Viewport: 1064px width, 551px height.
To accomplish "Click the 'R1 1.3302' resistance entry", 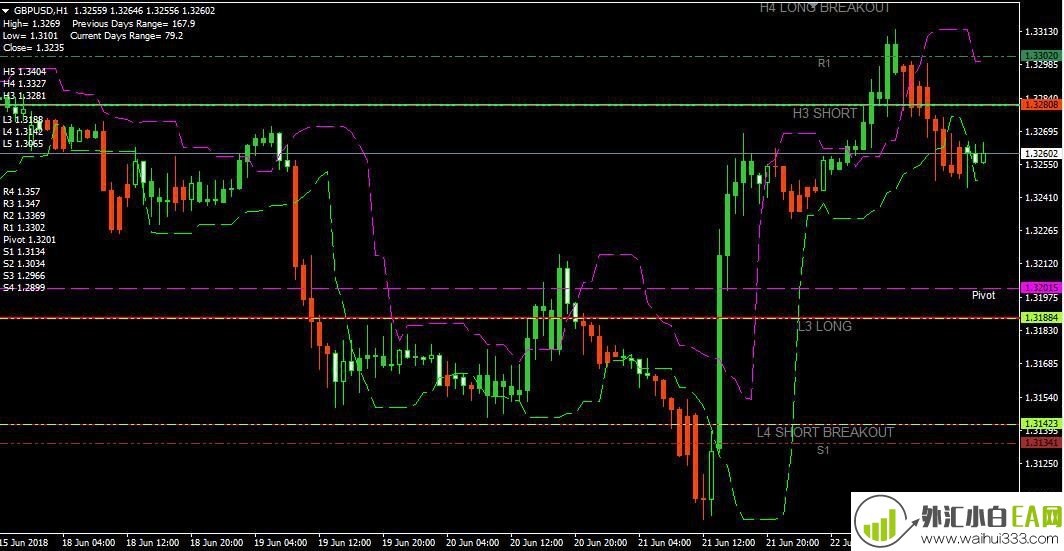I will point(24,228).
